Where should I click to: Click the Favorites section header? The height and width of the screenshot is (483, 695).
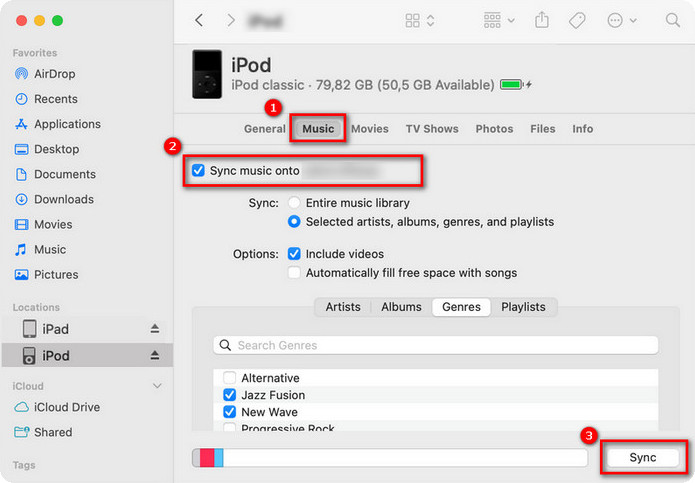coord(35,53)
